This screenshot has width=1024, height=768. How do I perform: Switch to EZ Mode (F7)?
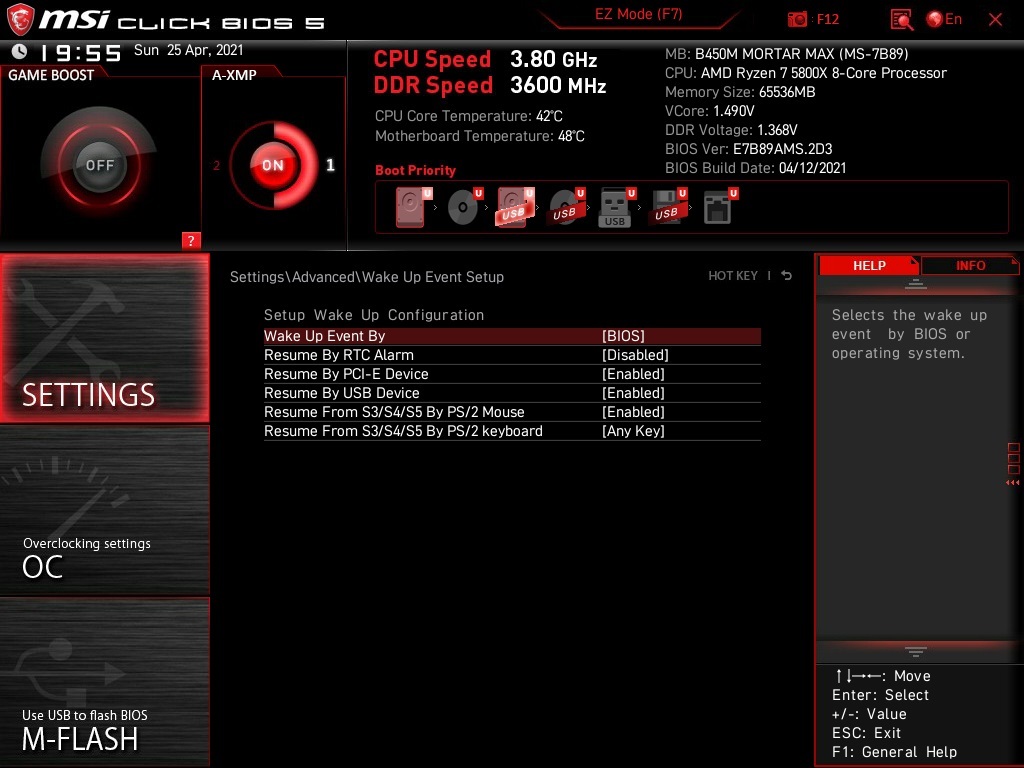coord(639,14)
